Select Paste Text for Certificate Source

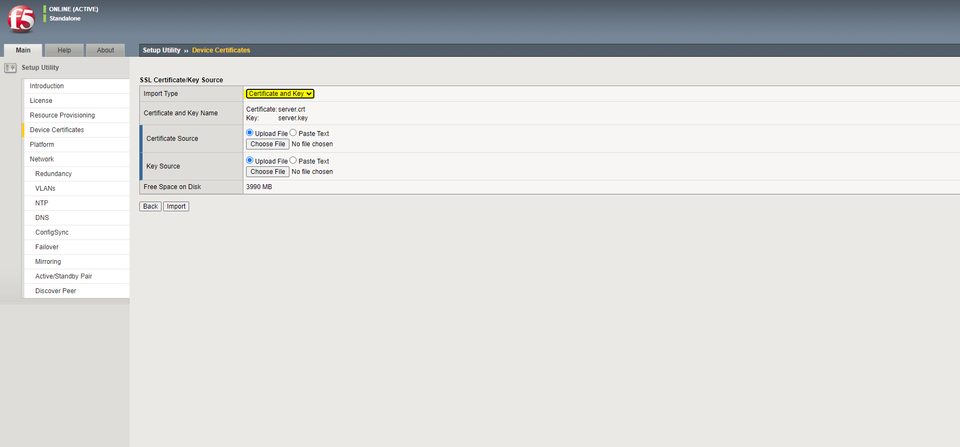(293, 133)
